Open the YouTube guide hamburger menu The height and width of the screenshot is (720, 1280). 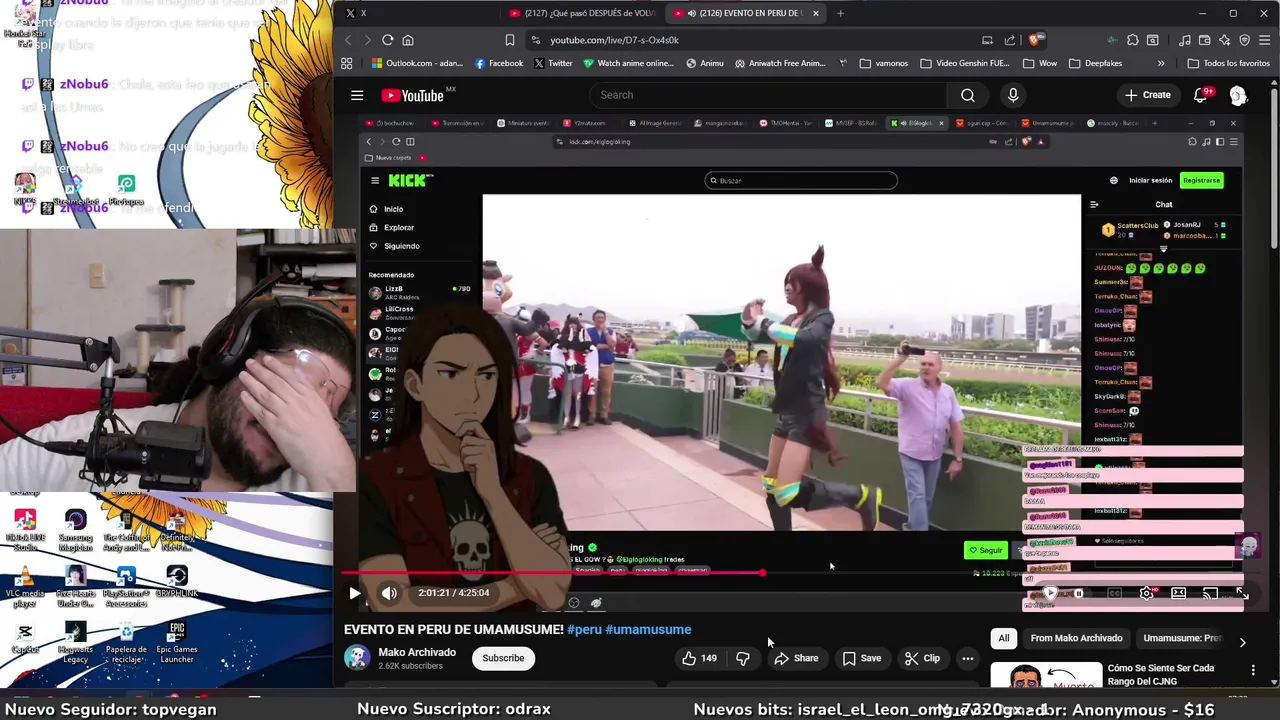click(x=357, y=95)
